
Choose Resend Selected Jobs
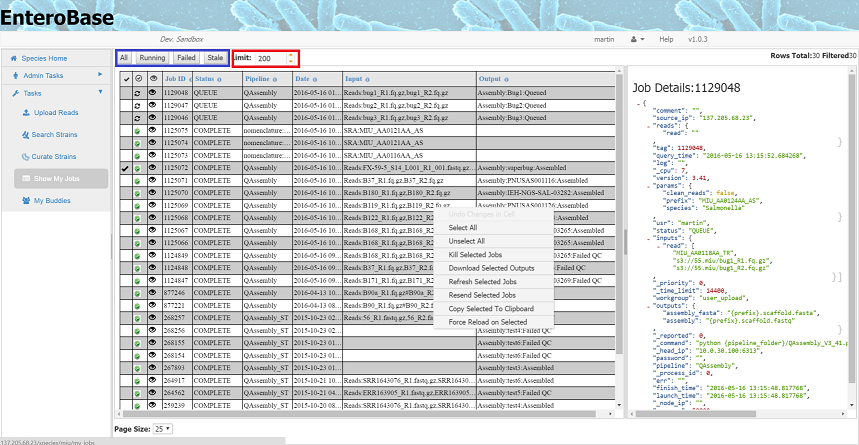click(x=494, y=295)
